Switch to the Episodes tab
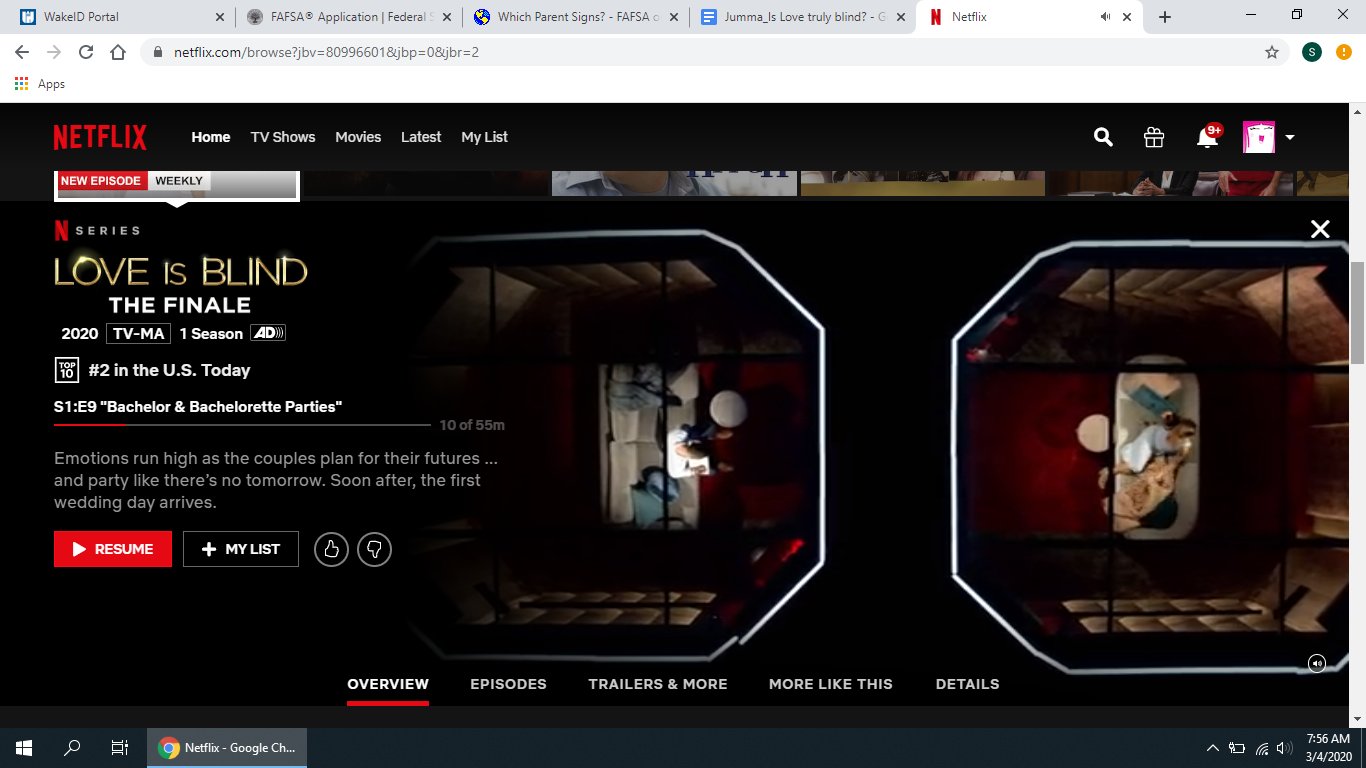The image size is (1366, 768). coord(508,684)
